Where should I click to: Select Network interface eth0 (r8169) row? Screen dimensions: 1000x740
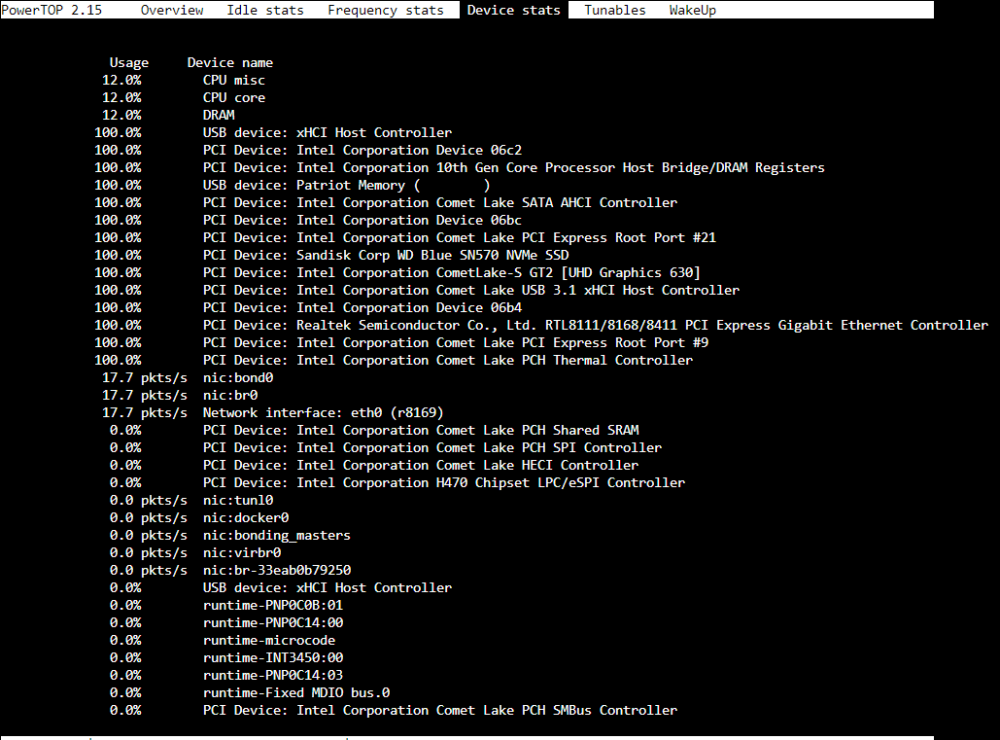point(273,413)
